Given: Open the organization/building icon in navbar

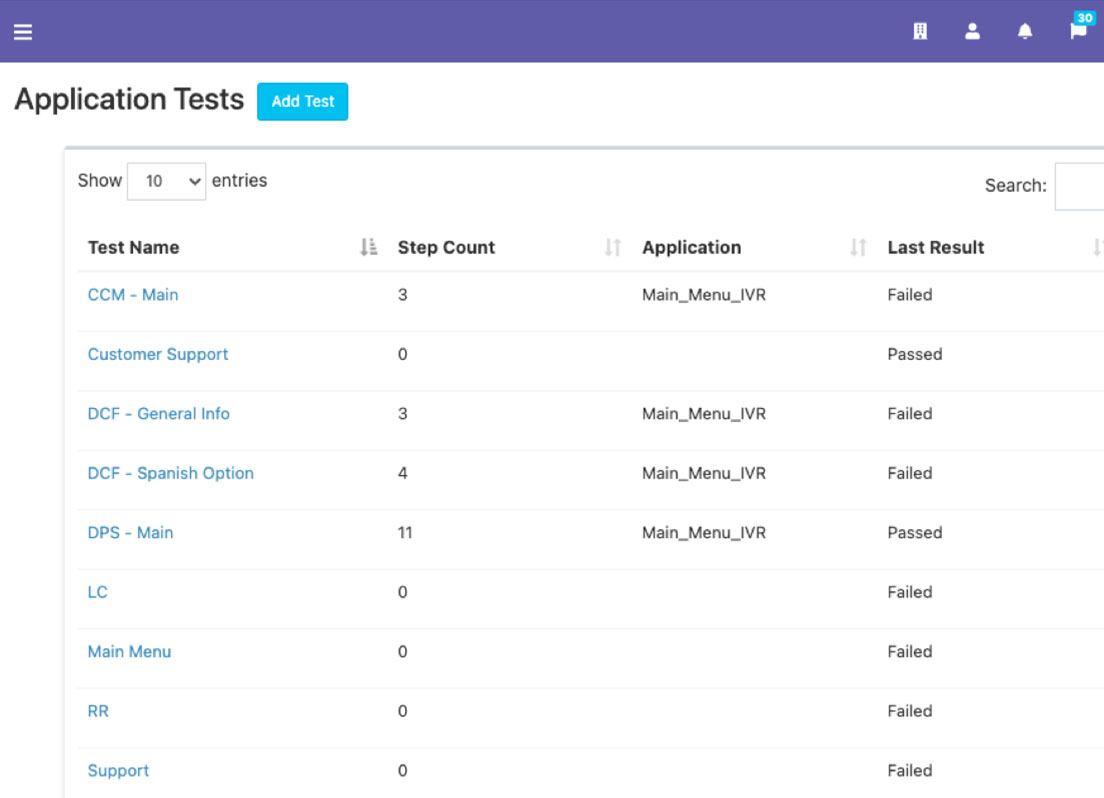Looking at the screenshot, I should point(920,31).
